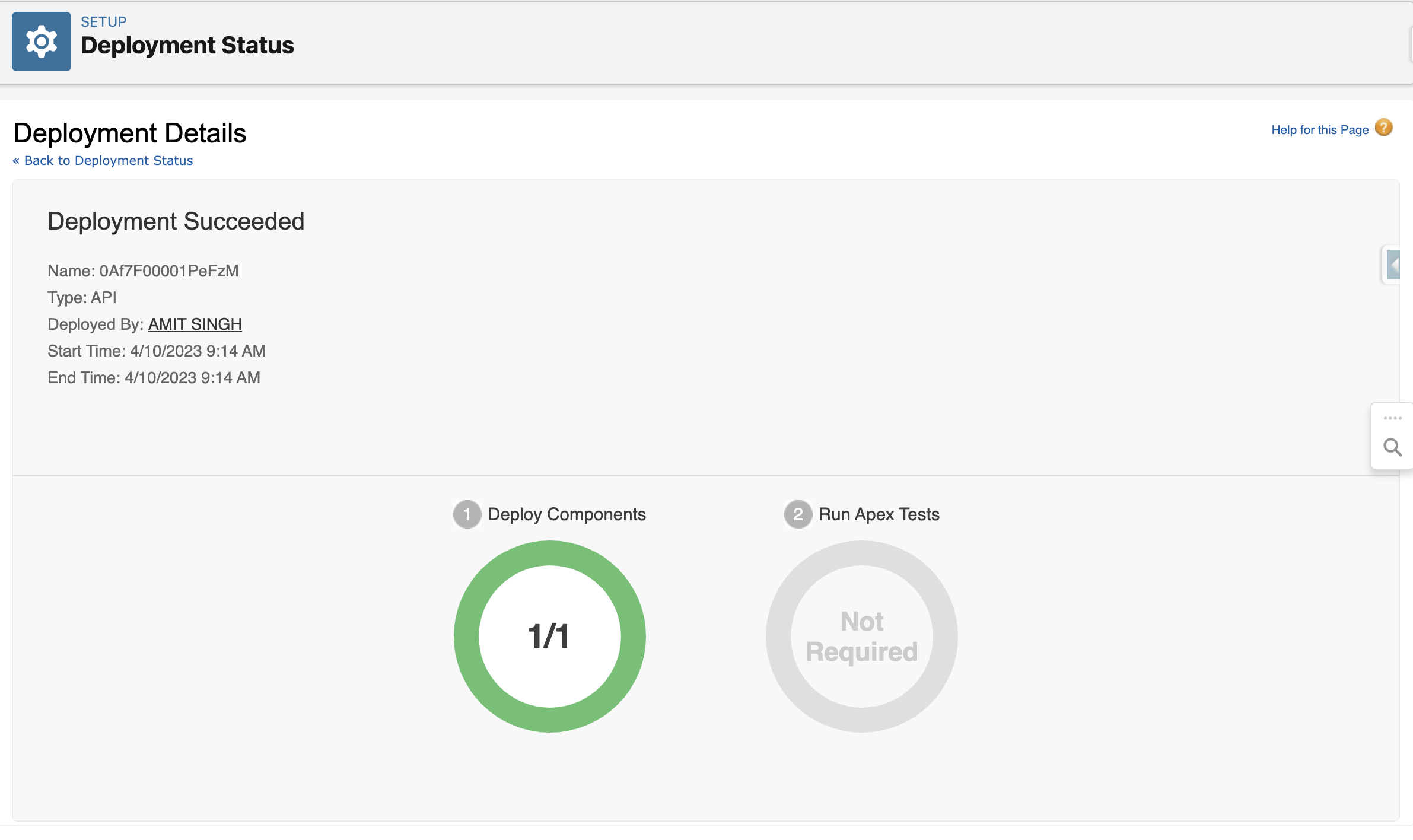Select the Run Apex Tests step label

(879, 514)
